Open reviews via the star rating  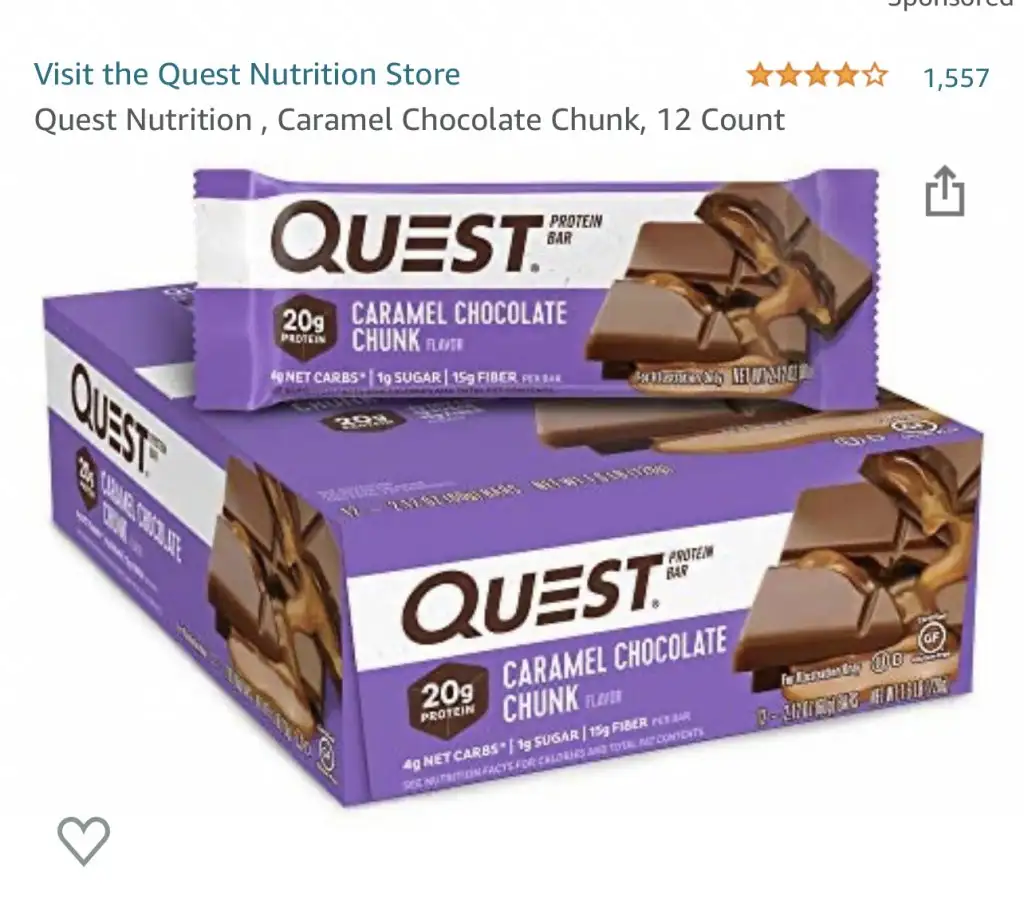tap(817, 76)
